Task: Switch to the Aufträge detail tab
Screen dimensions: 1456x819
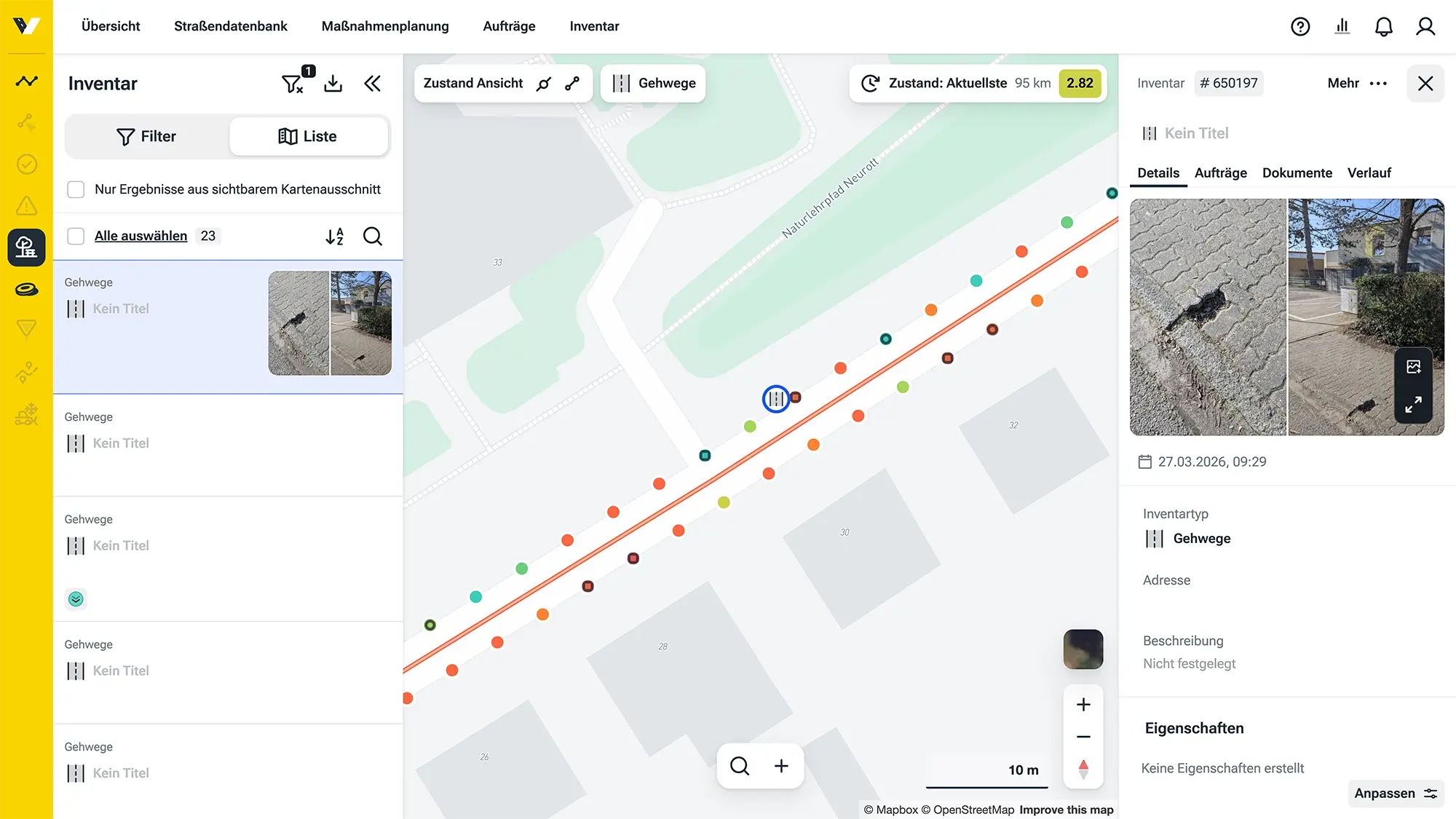Action: [x=1221, y=173]
